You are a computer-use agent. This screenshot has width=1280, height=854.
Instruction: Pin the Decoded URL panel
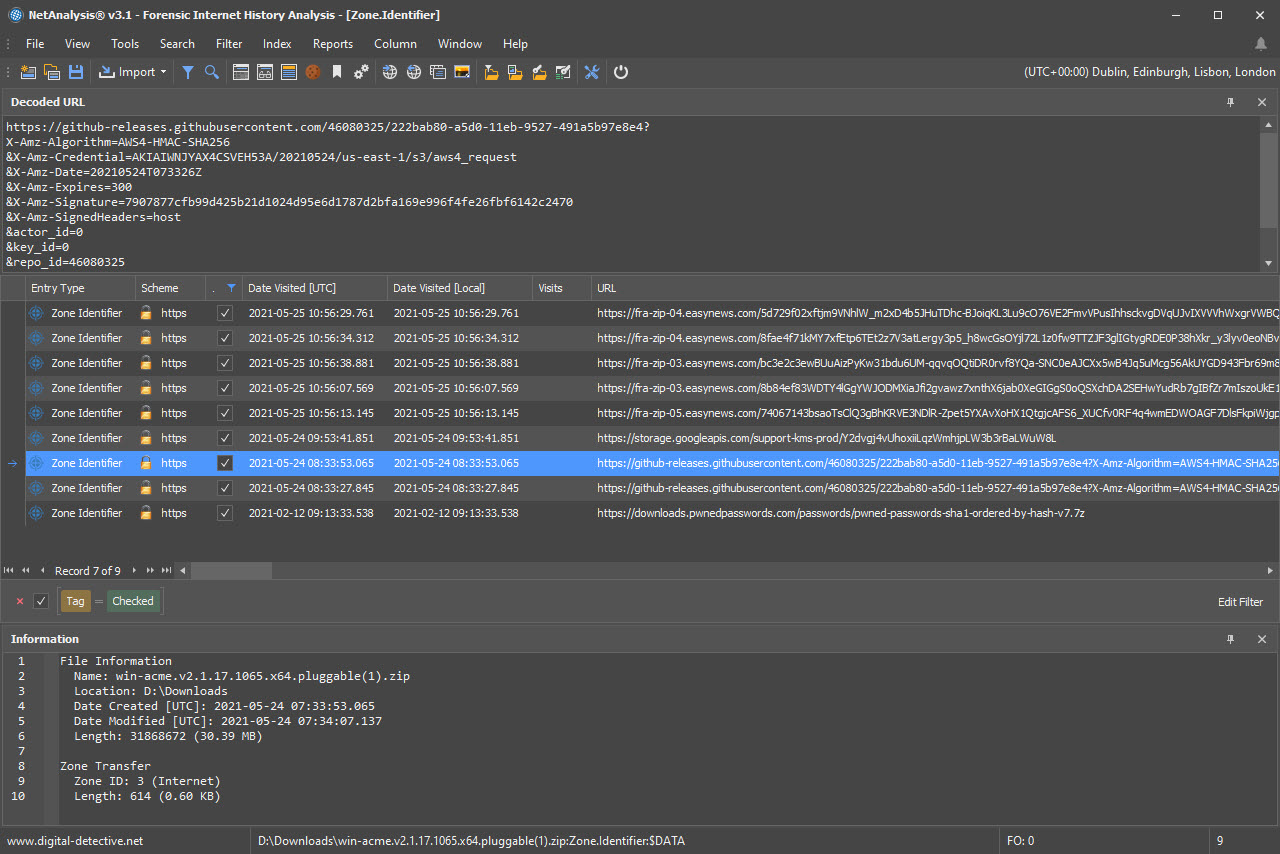[x=1231, y=102]
